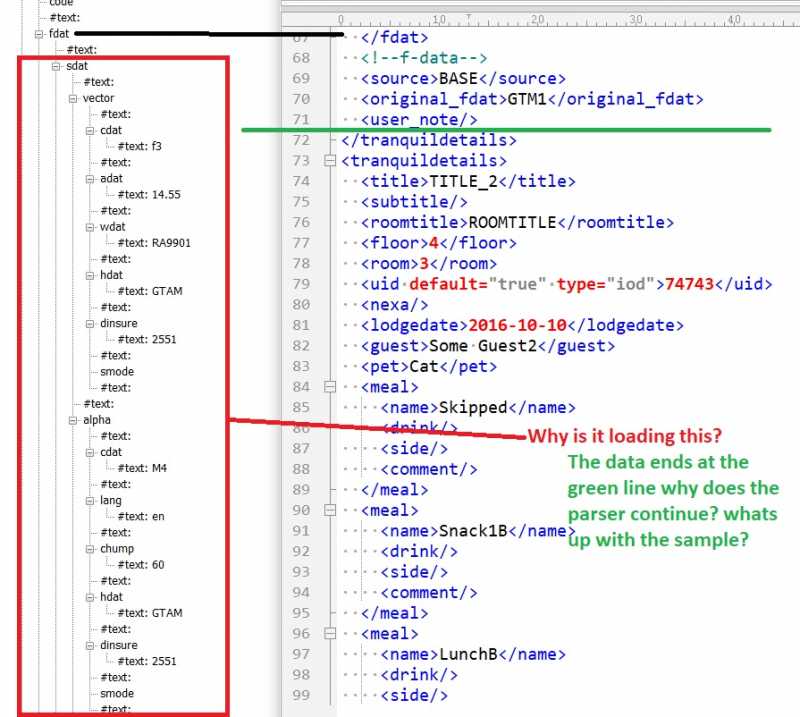Fold the tranquildetails block at line 73
Screen dimensions: 800x717
tap(330, 160)
